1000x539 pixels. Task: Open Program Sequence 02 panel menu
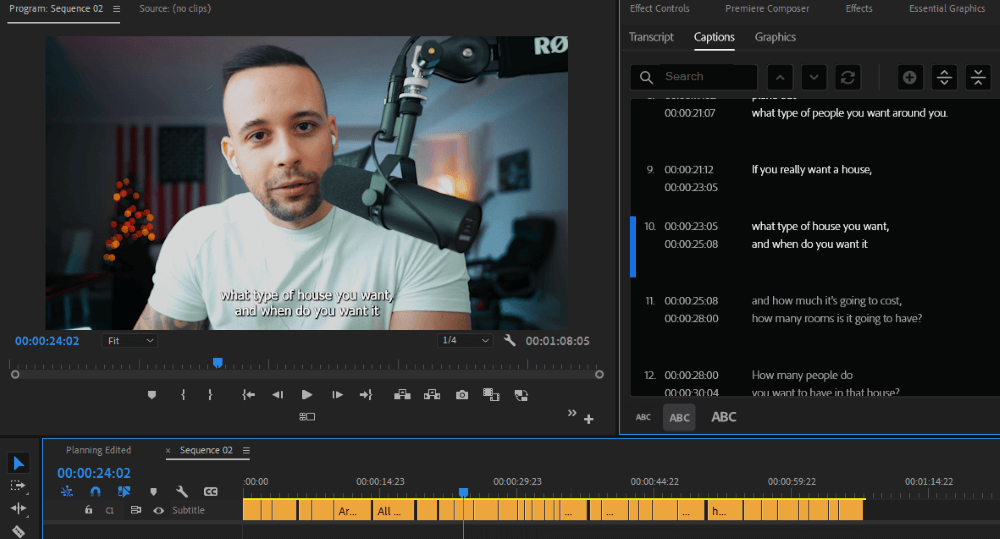(116, 9)
